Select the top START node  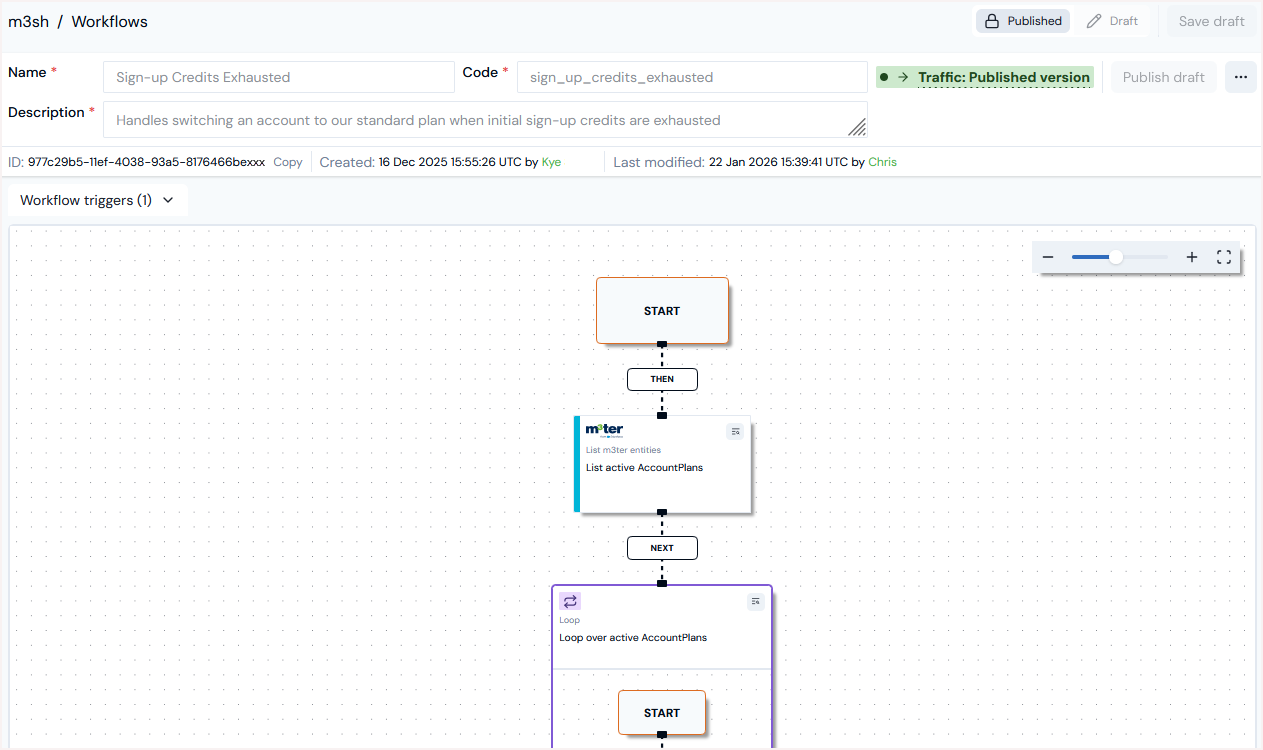point(662,311)
